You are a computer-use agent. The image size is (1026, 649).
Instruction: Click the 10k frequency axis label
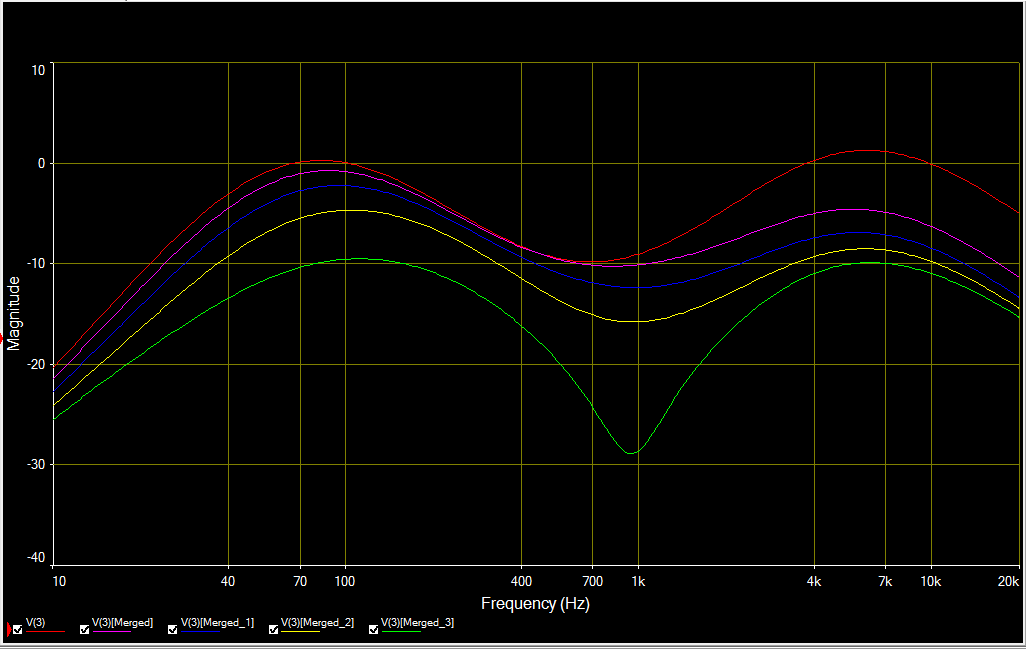(930, 581)
